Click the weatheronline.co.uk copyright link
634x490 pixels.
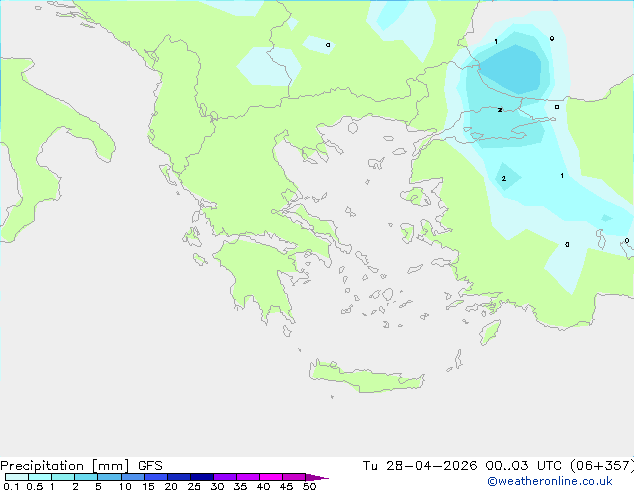[550, 481]
